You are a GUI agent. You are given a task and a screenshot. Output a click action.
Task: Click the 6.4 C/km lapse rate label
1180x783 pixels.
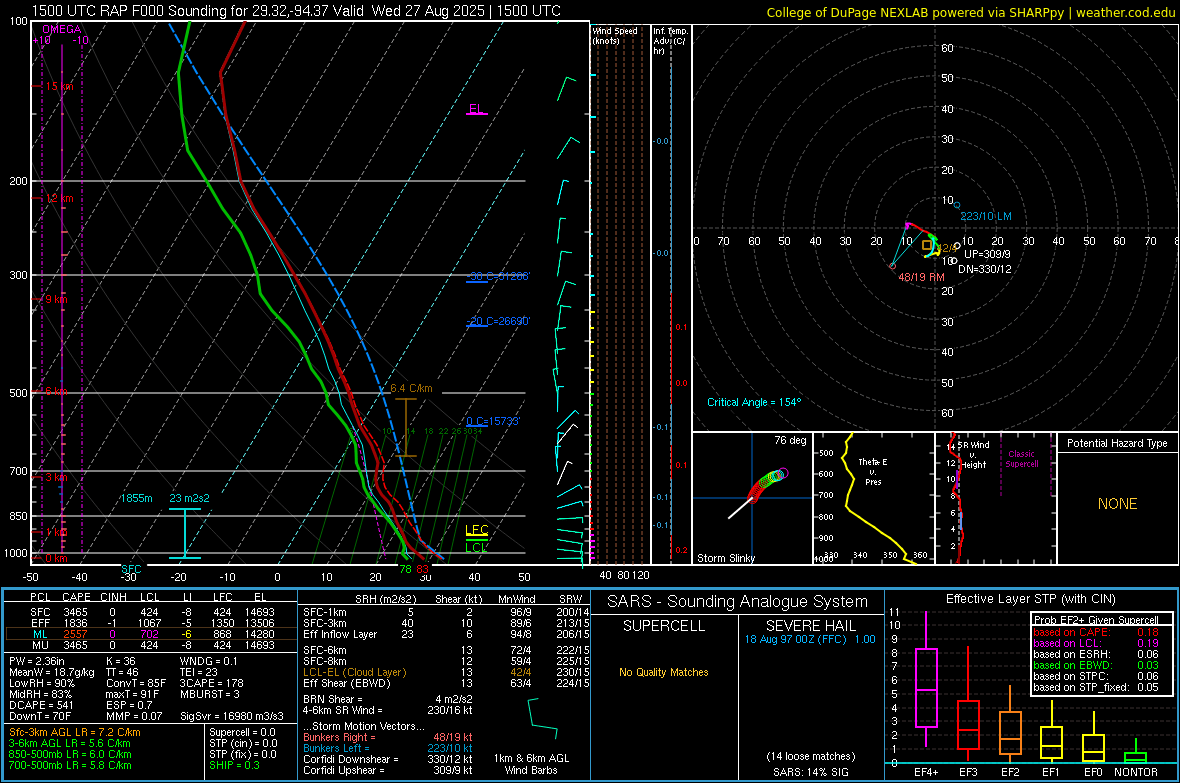point(412,388)
